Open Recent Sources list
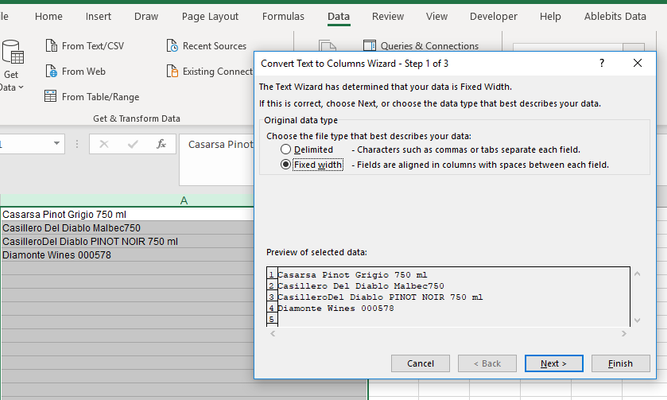 pos(206,46)
